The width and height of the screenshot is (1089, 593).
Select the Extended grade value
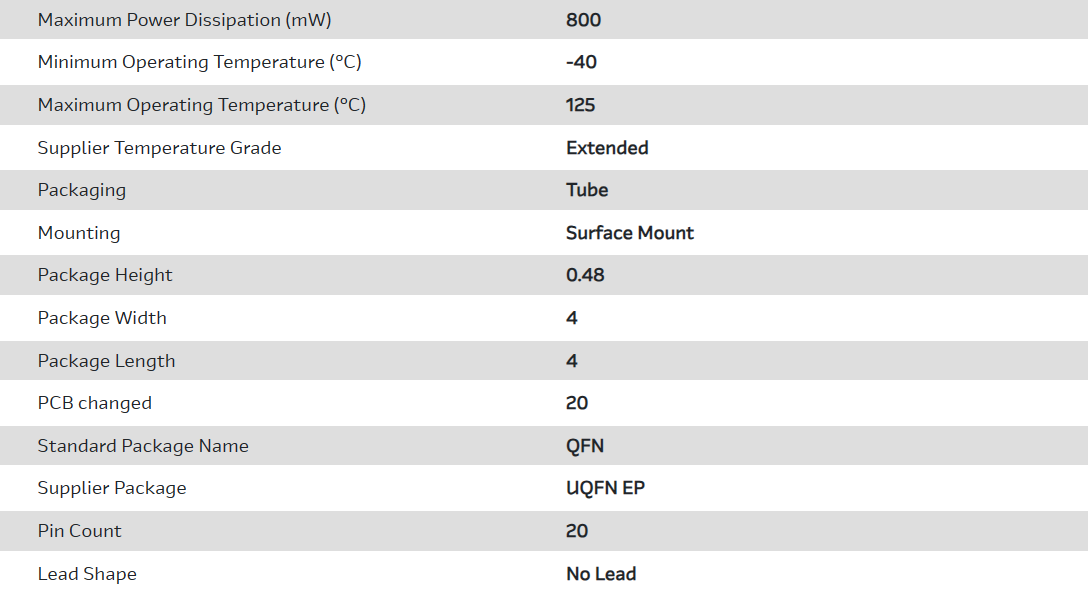pos(607,148)
